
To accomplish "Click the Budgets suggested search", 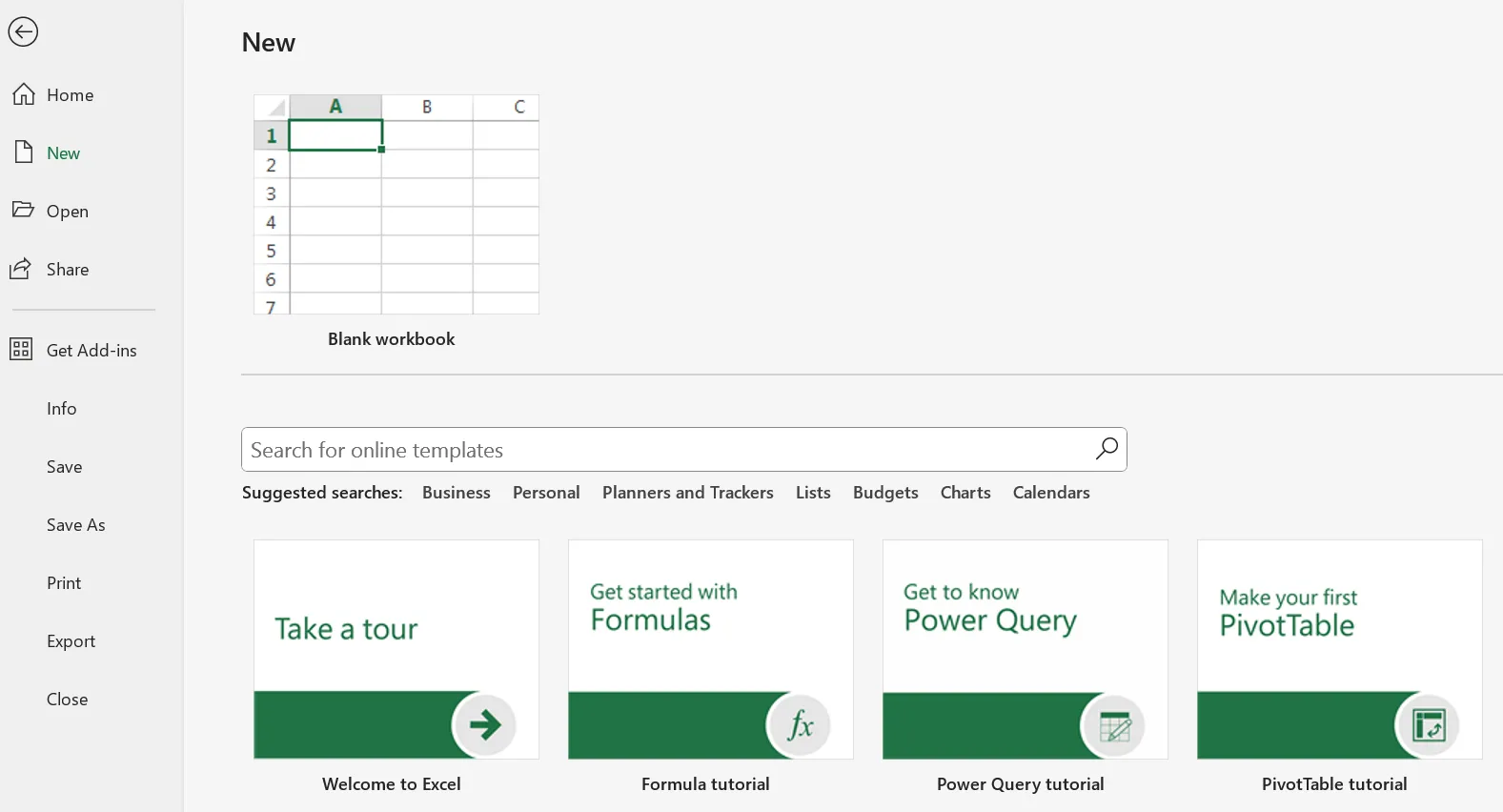I will coord(885,493).
